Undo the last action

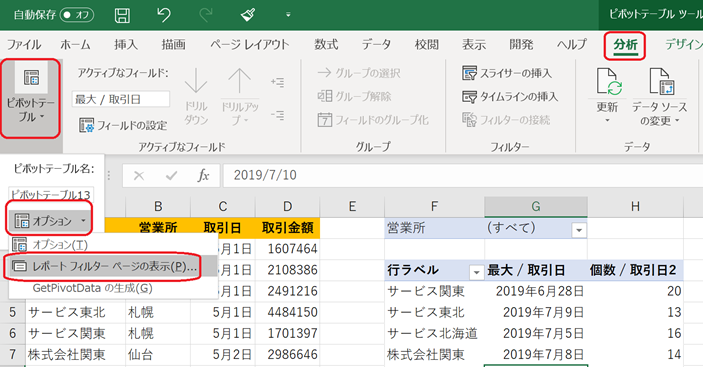(164, 15)
